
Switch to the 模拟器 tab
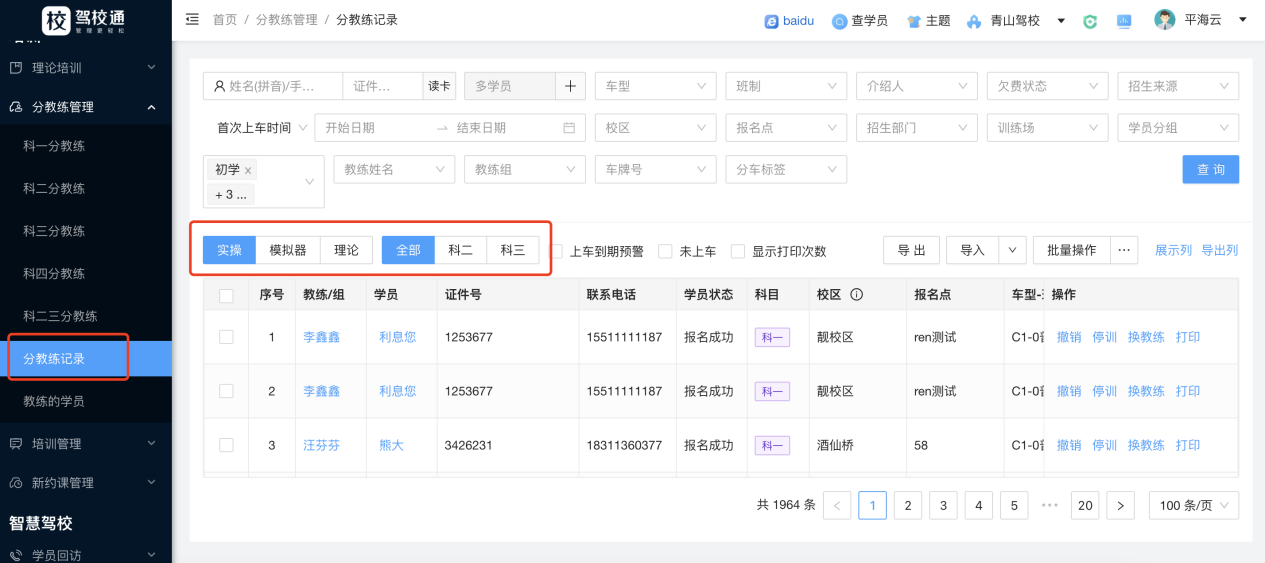click(x=288, y=250)
